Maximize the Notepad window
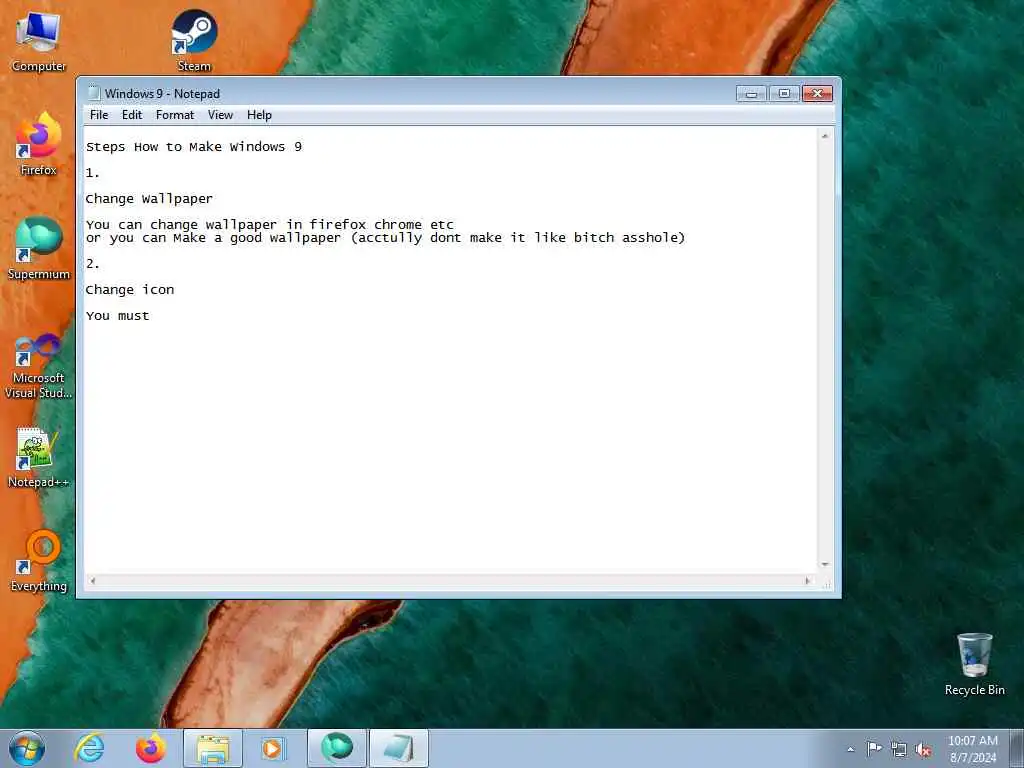Image resolution: width=1024 pixels, height=768 pixels. point(784,93)
